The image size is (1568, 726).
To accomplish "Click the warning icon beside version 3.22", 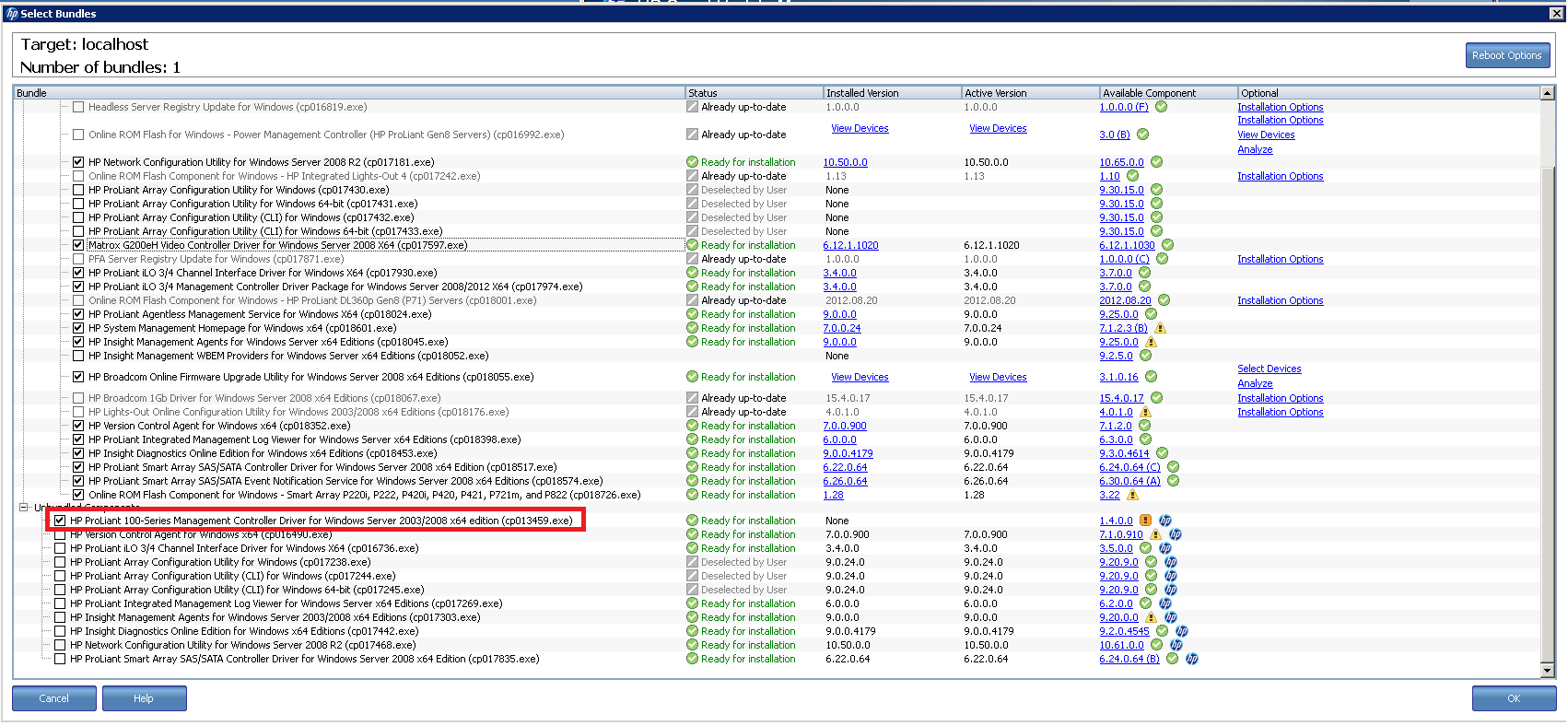I will point(1132,495).
